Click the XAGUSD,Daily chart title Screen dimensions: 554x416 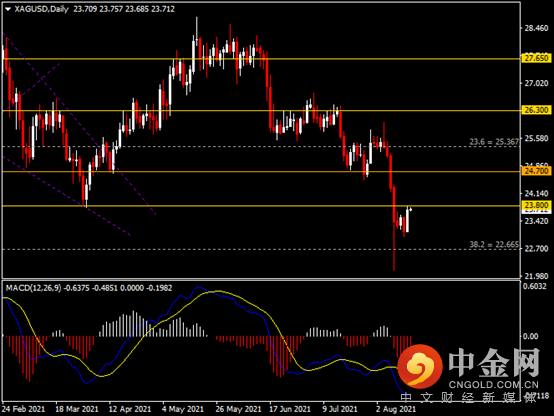pyautogui.click(x=41, y=9)
